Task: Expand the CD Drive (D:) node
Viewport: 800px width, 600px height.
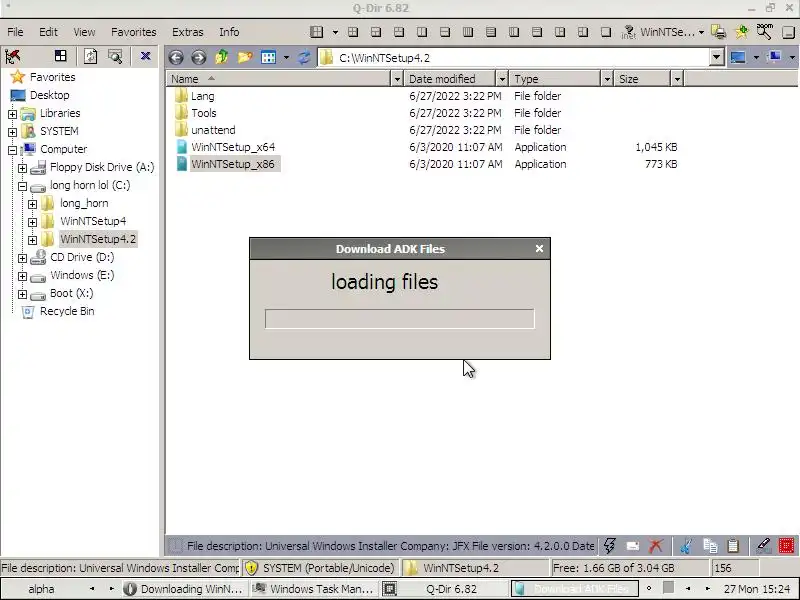Action: (x=22, y=258)
